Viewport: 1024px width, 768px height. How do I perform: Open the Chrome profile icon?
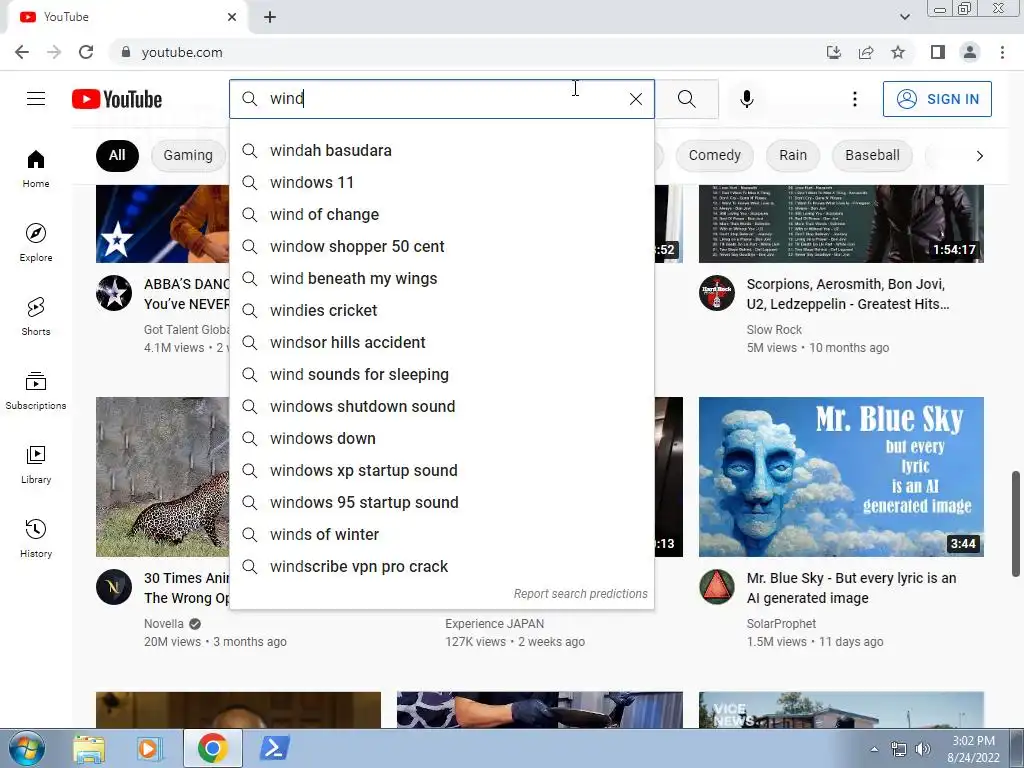(970, 52)
